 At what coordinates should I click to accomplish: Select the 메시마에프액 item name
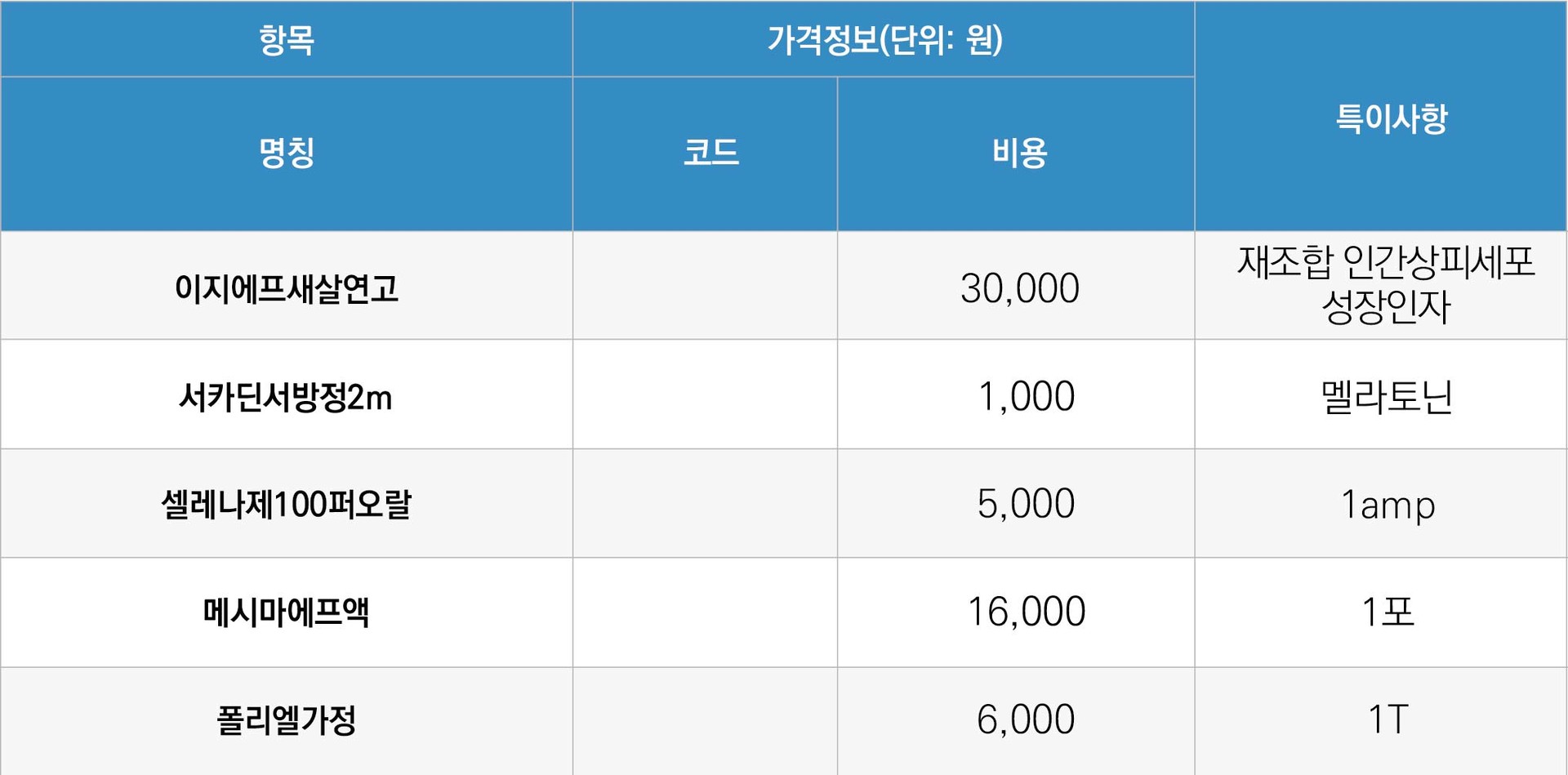(x=287, y=612)
